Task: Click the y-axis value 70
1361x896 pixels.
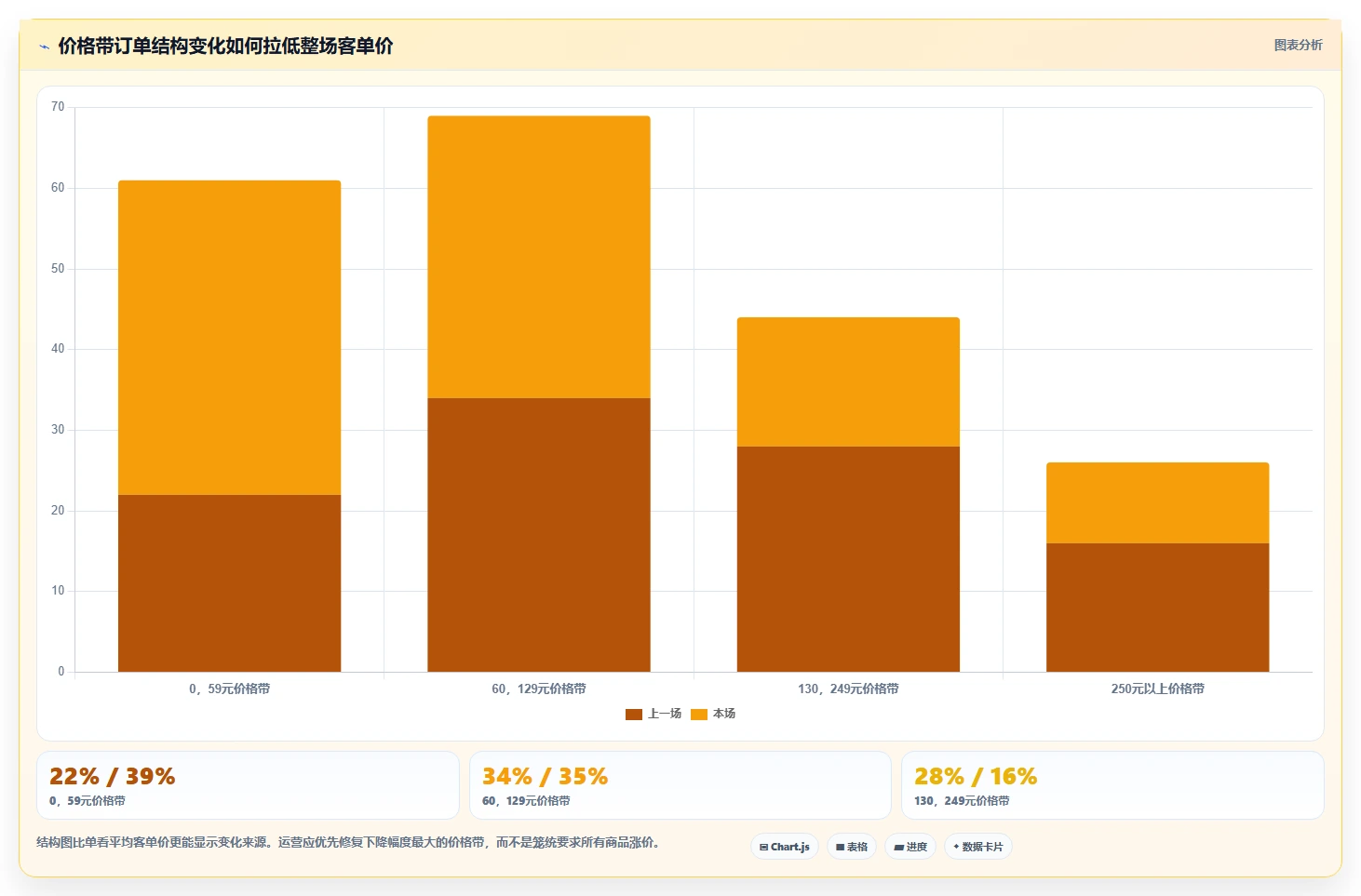Action: (58, 107)
